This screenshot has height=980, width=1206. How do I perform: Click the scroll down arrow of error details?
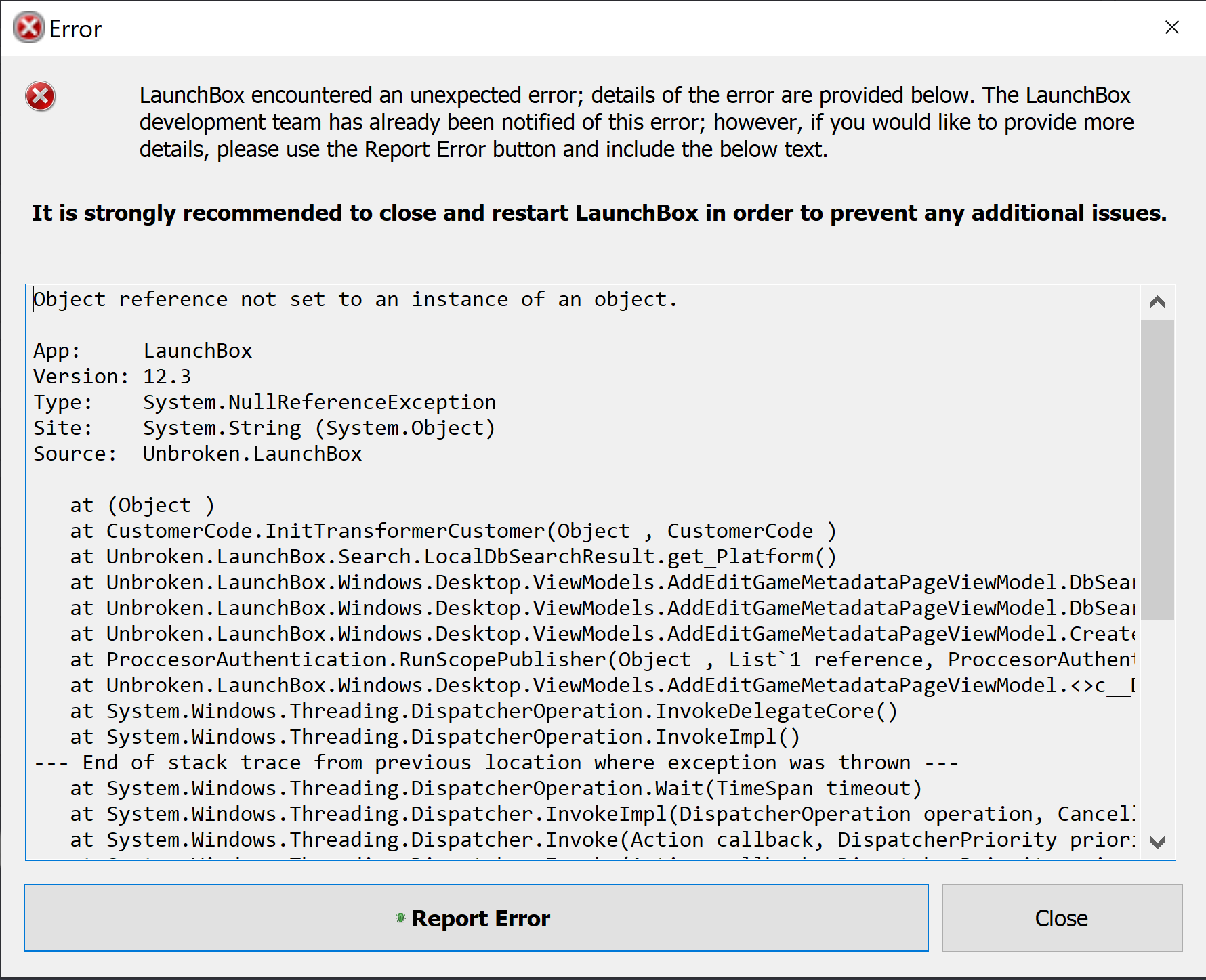[x=1157, y=842]
